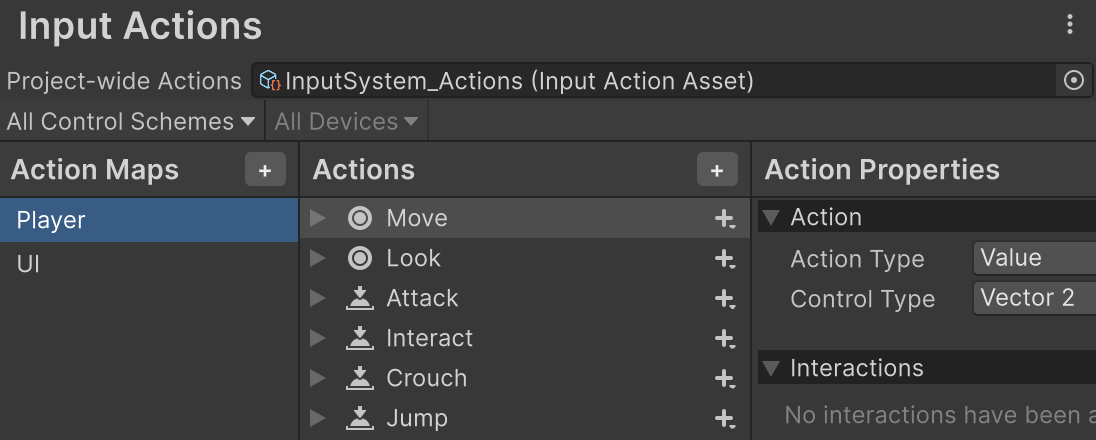Add binding to the Attack action
Screen dimensions: 1096x440
[x=725, y=299]
